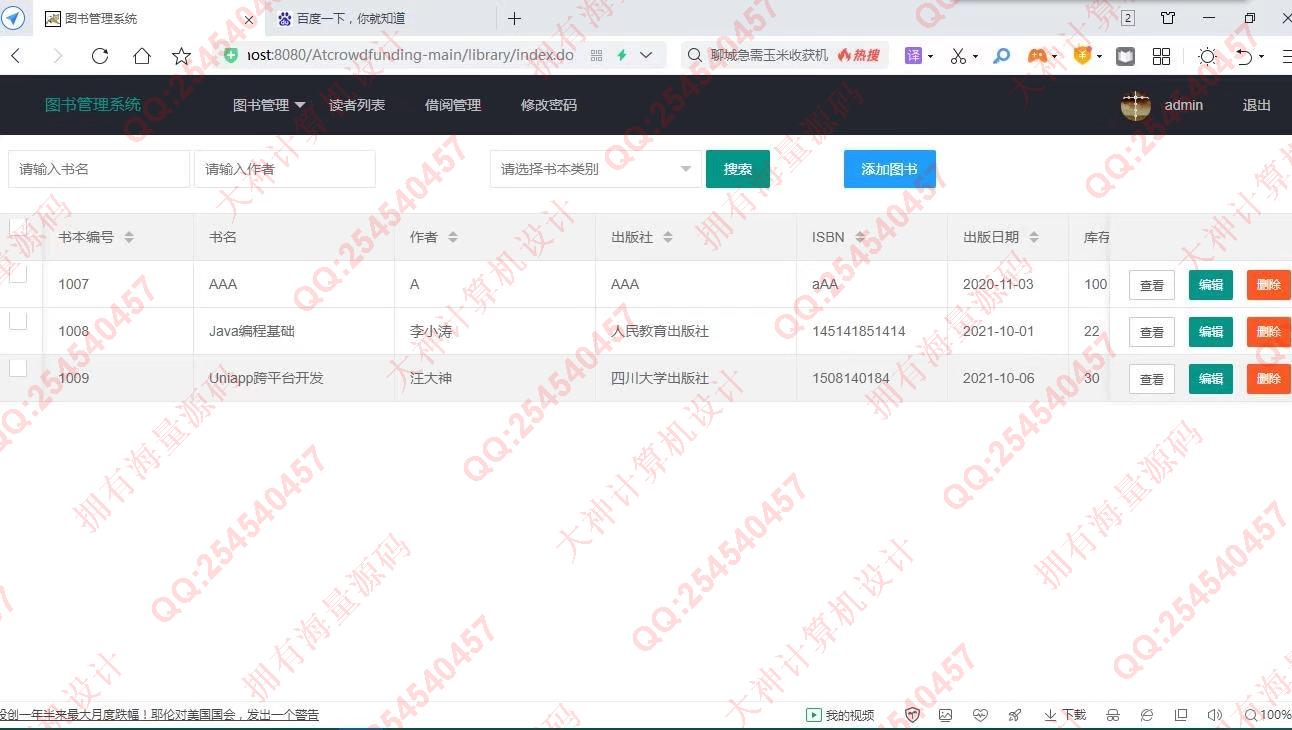
Task: Open the translate icon's dropdown arrow
Action: [931, 57]
